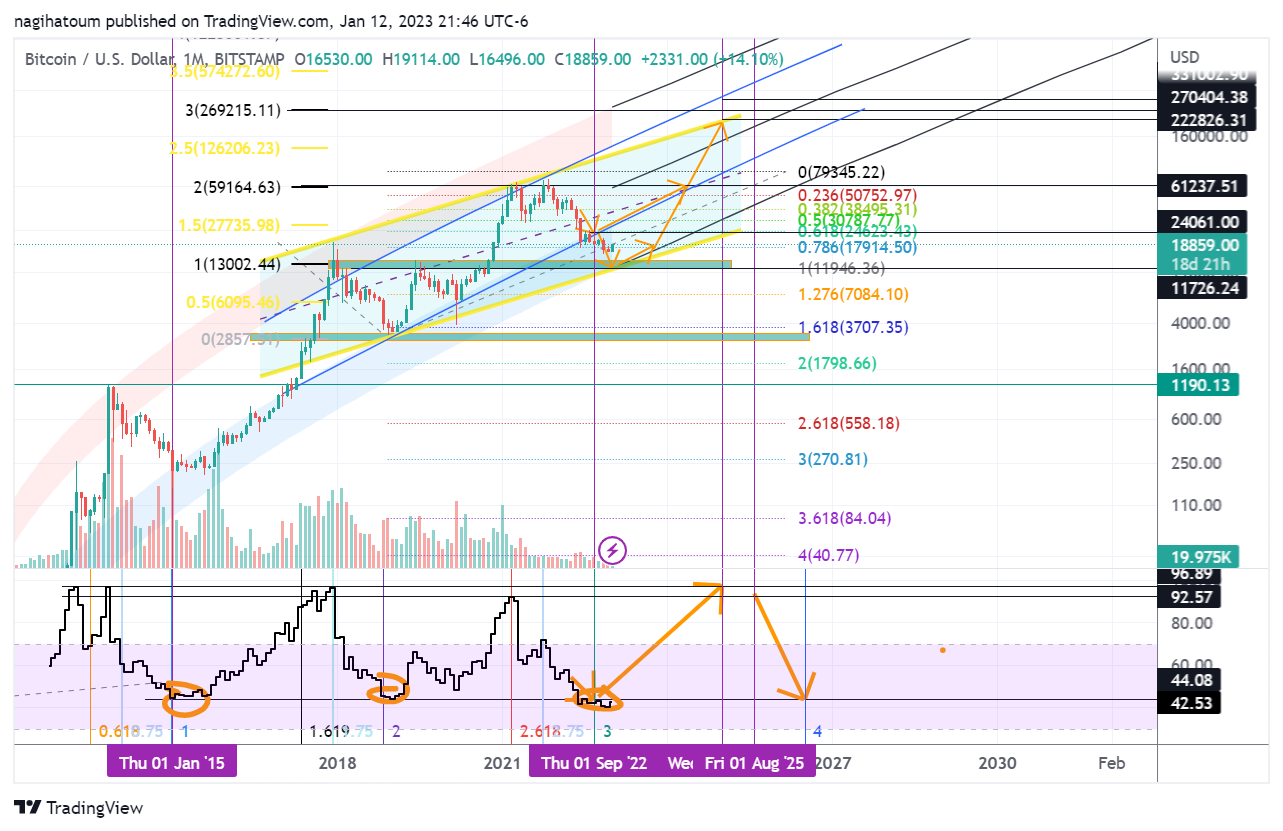The image size is (1283, 831).
Task: Click the blue retracement label '0.786(17914.50)'
Action: pos(857,247)
